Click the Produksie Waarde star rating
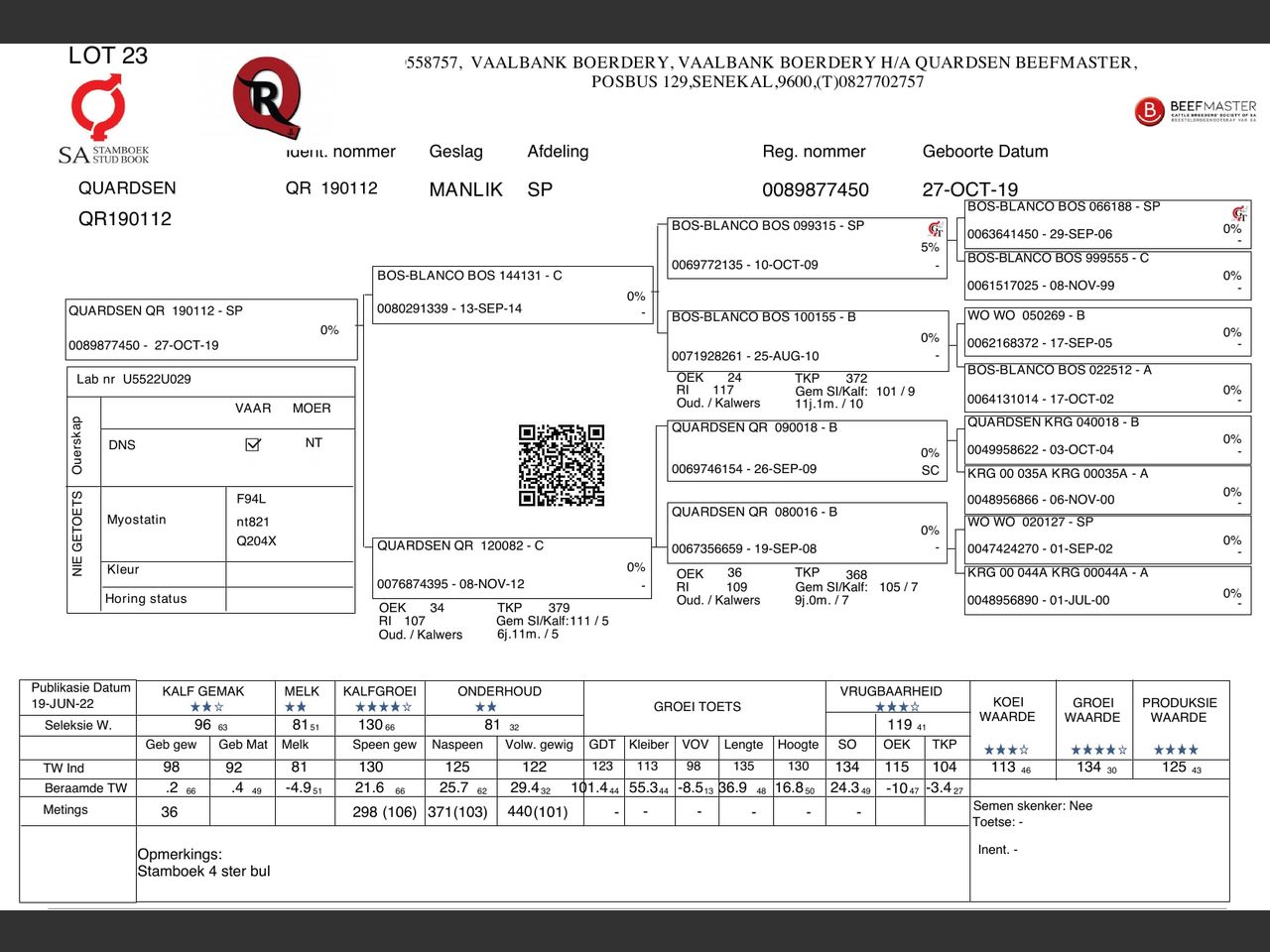1270x952 pixels. [1176, 750]
